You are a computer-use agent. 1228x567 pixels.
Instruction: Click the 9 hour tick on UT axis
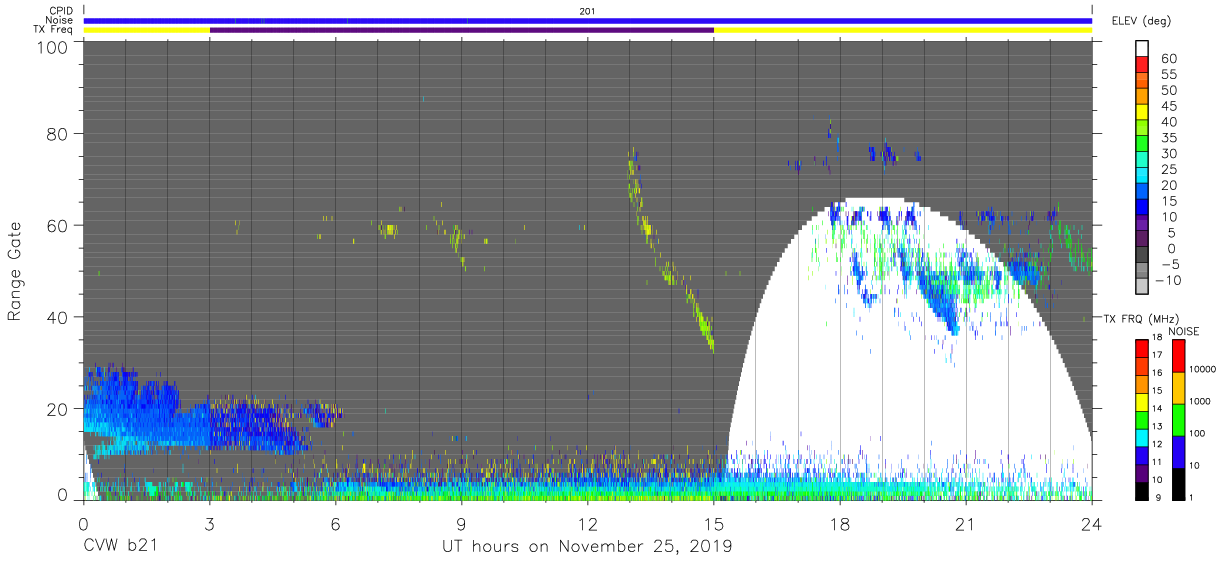tap(461, 523)
